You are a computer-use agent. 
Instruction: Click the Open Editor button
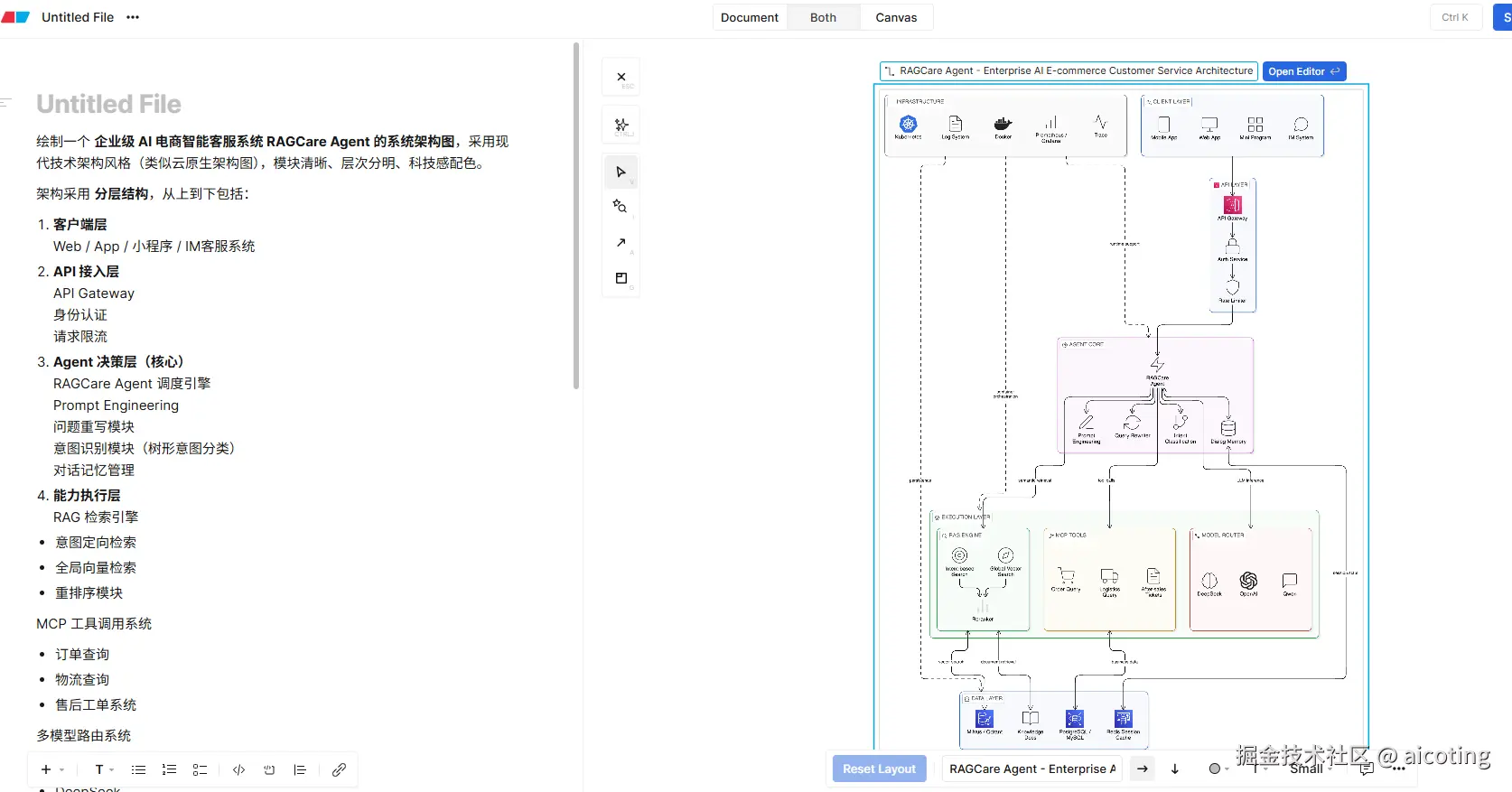pyautogui.click(x=1303, y=71)
